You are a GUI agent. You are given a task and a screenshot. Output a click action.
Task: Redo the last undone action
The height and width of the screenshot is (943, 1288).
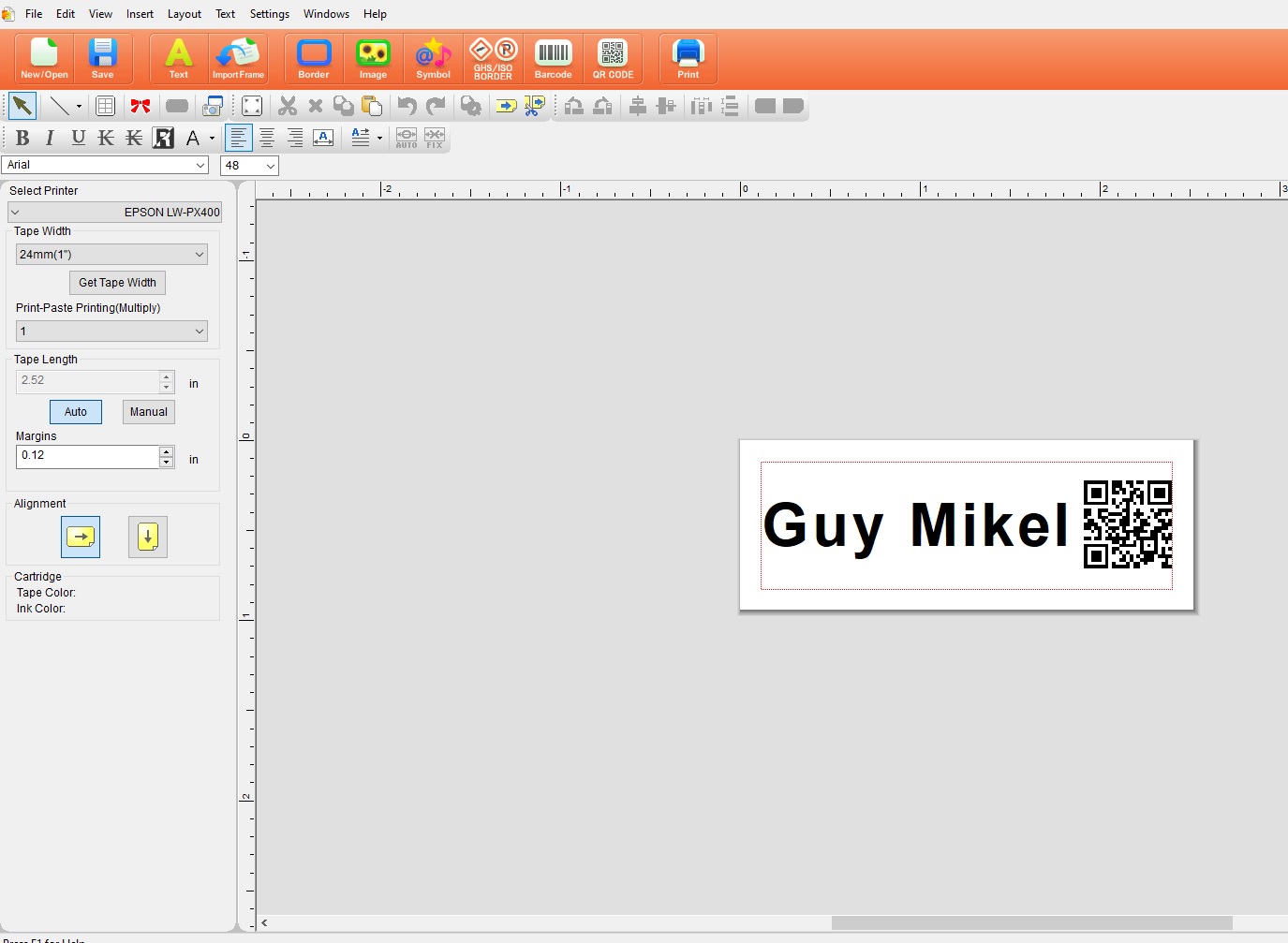tap(436, 107)
